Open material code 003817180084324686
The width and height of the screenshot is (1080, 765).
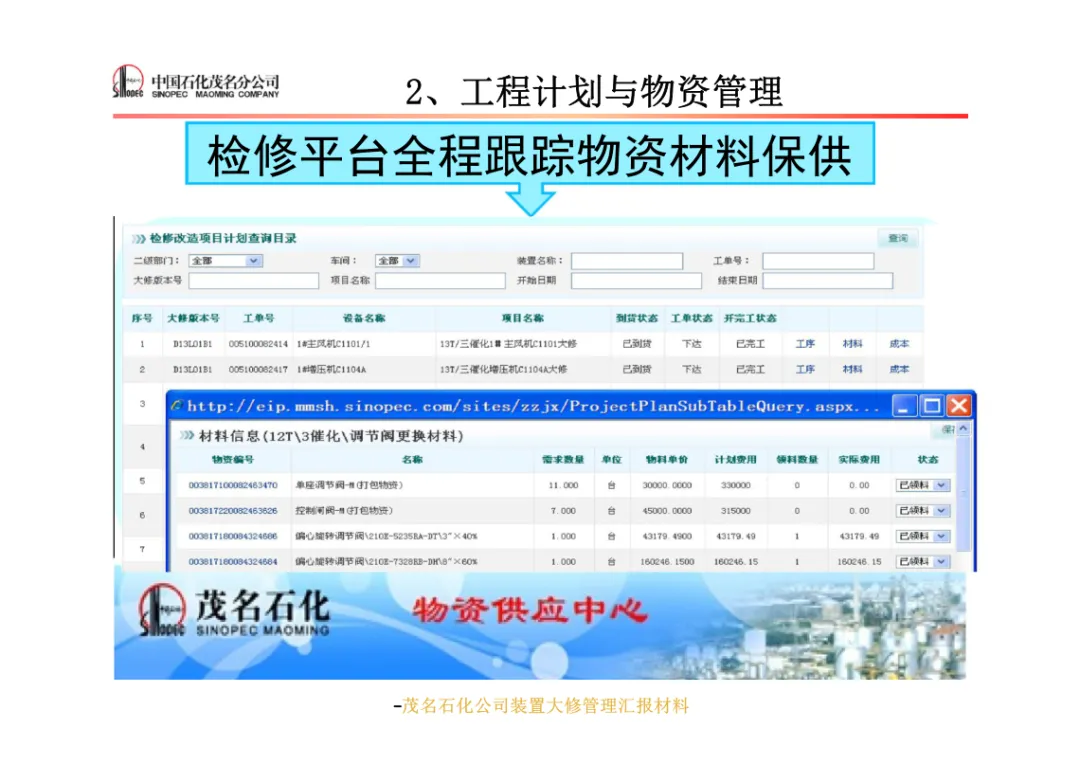click(233, 536)
